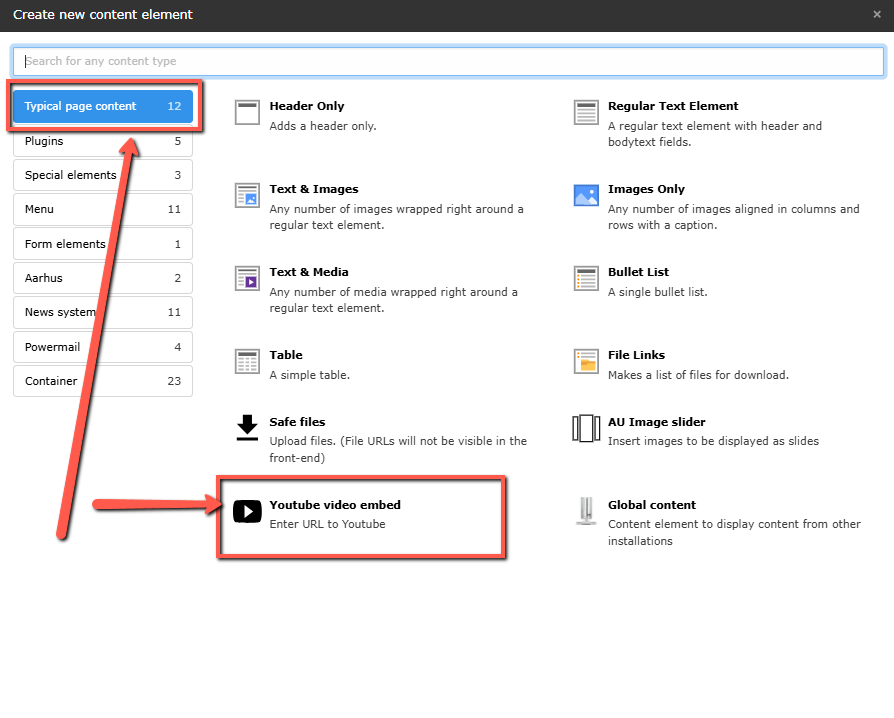
Task: Click the Bullet List icon
Action: tap(586, 278)
